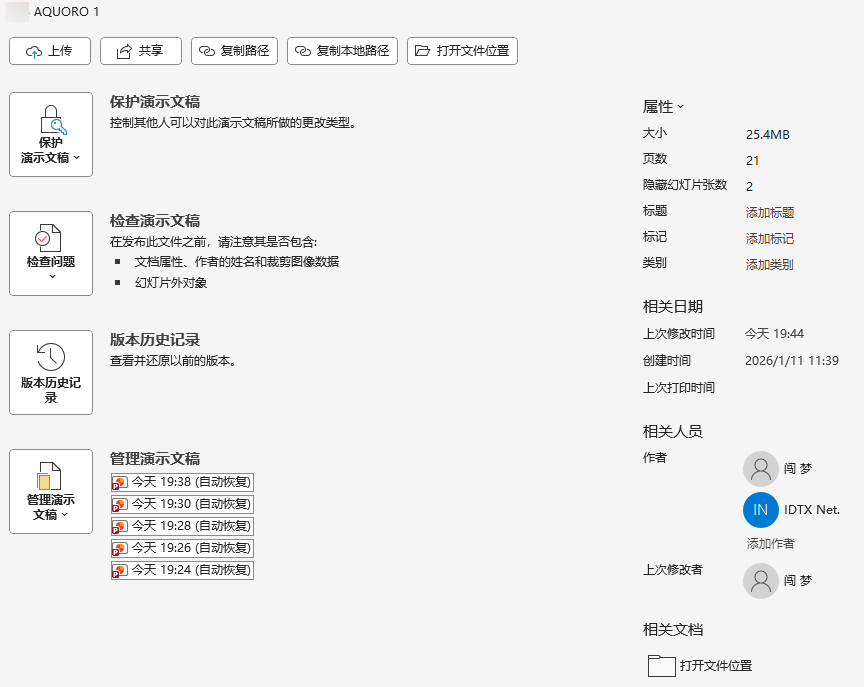Click 复制路径 to copy the file path
The image size is (864, 687).
pyautogui.click(x=234, y=50)
